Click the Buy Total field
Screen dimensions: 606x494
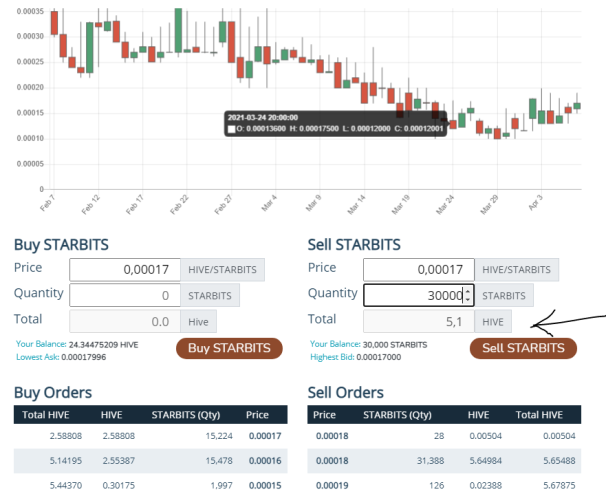pyautogui.click(x=125, y=321)
